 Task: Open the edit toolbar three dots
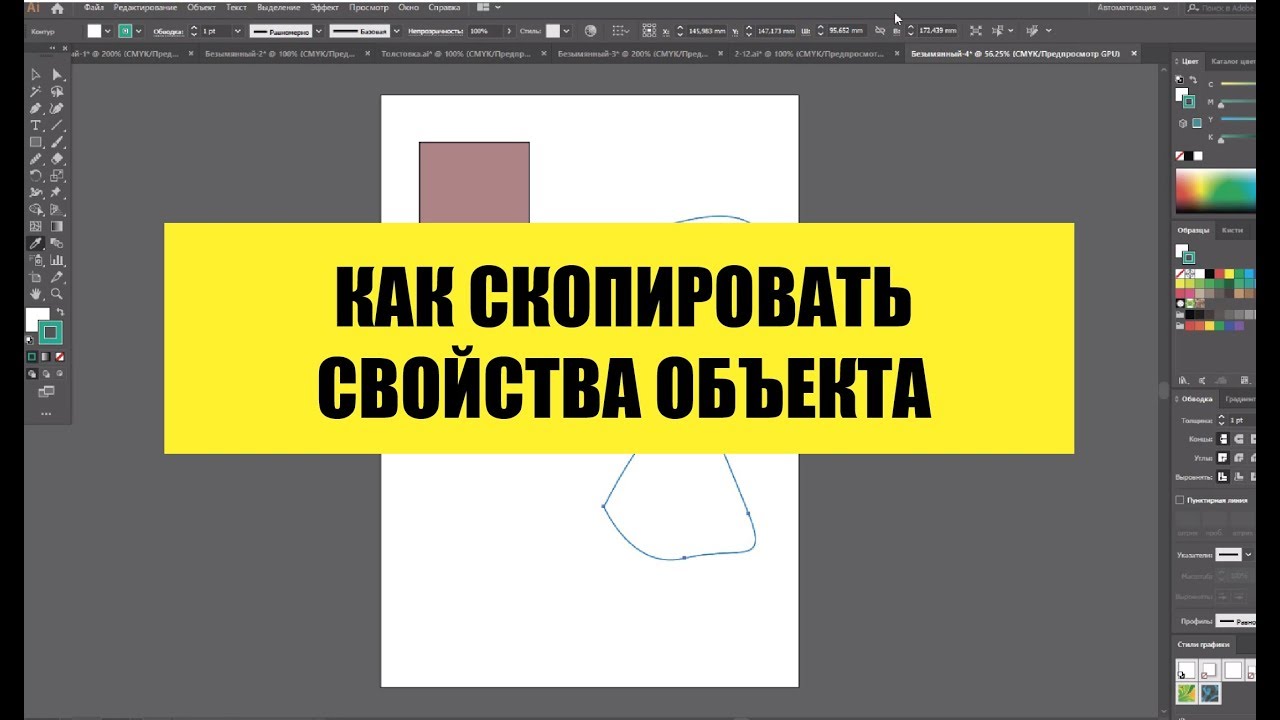tap(45, 412)
